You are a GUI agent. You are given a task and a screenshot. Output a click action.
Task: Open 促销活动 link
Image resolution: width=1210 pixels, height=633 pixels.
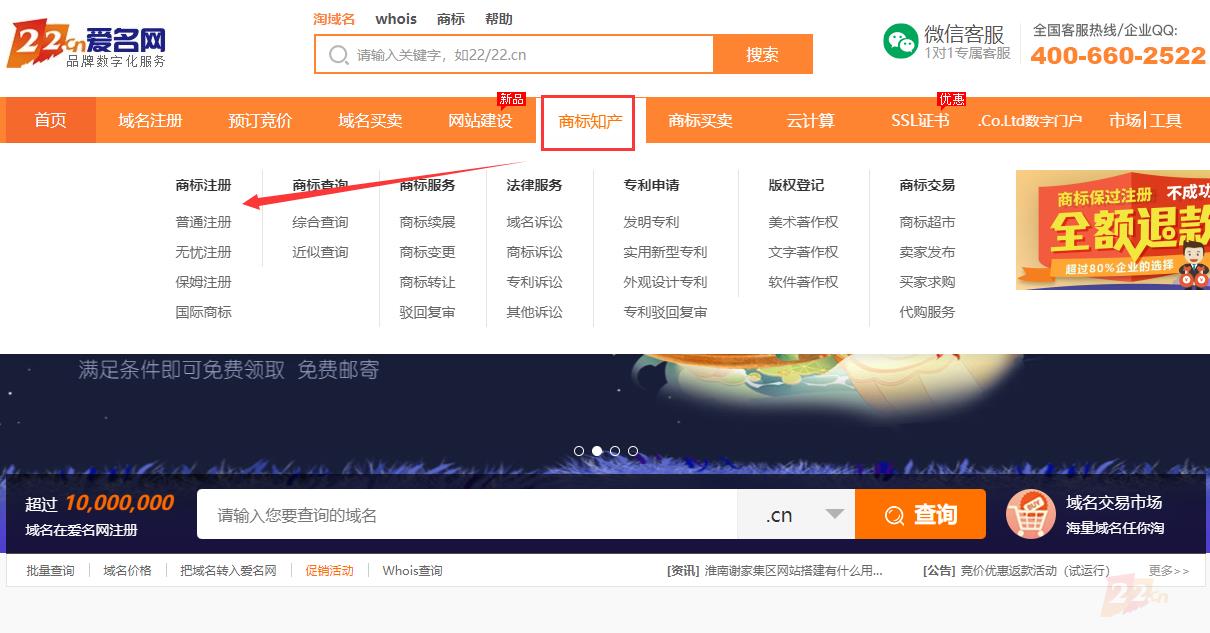point(329,571)
